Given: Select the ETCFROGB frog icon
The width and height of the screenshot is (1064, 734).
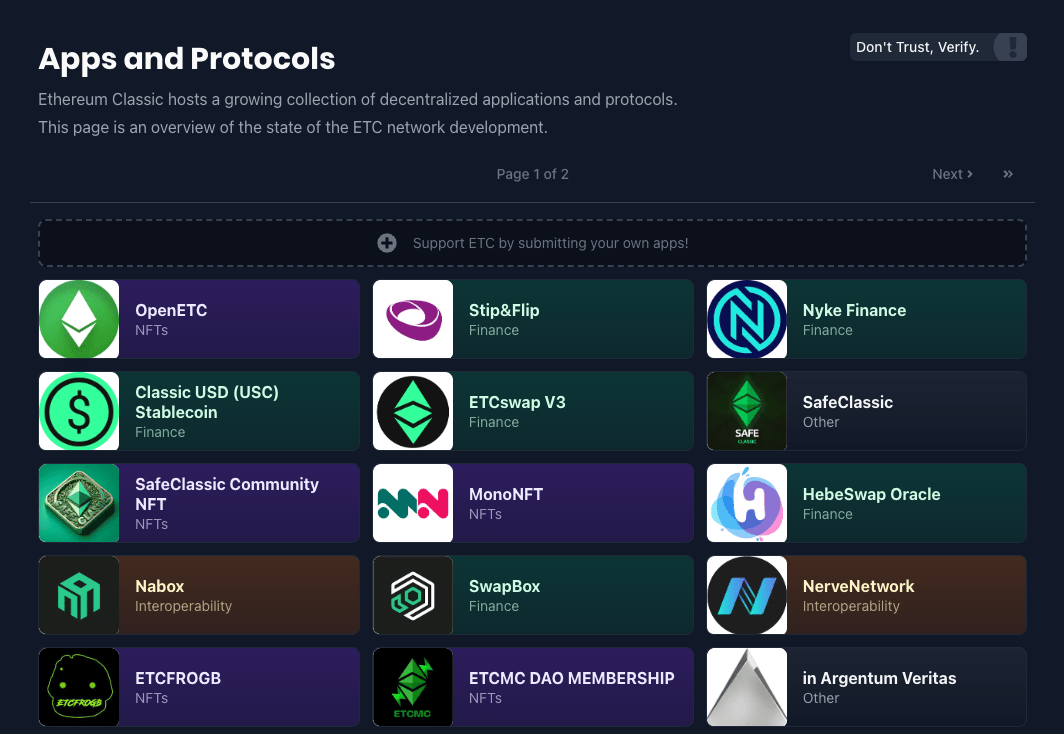Looking at the screenshot, I should pyautogui.click(x=79, y=687).
